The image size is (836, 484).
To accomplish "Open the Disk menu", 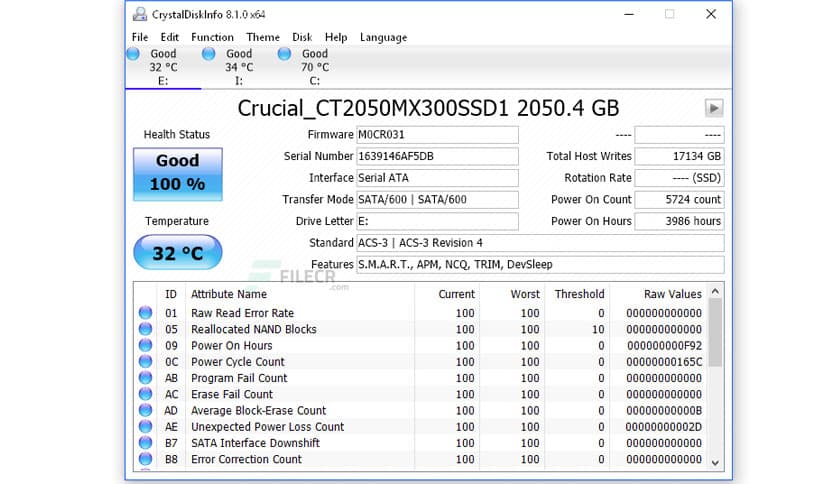I will coord(302,37).
